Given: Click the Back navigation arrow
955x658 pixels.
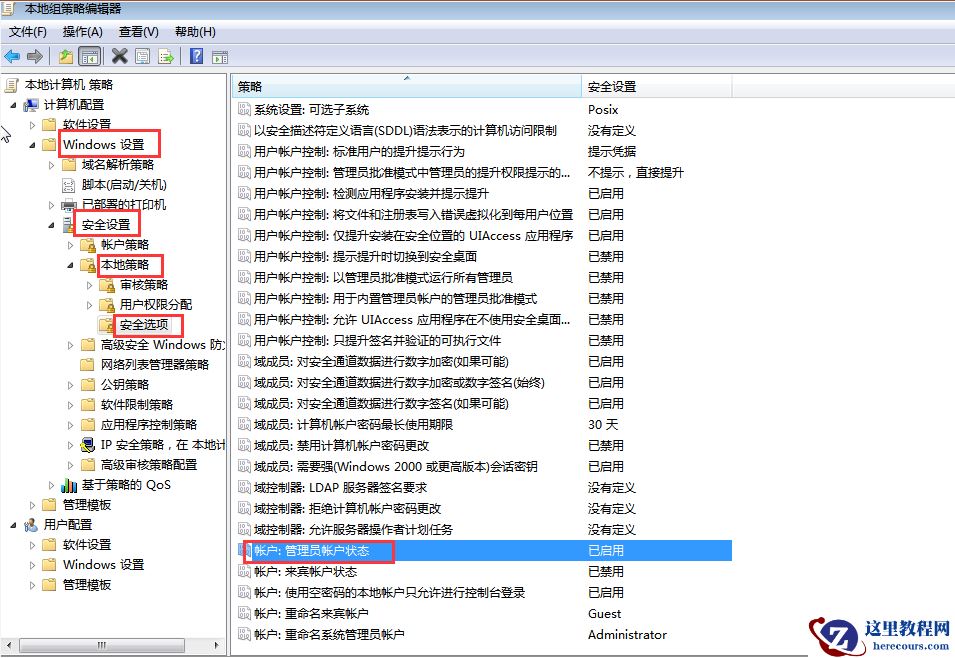Looking at the screenshot, I should click(10, 56).
